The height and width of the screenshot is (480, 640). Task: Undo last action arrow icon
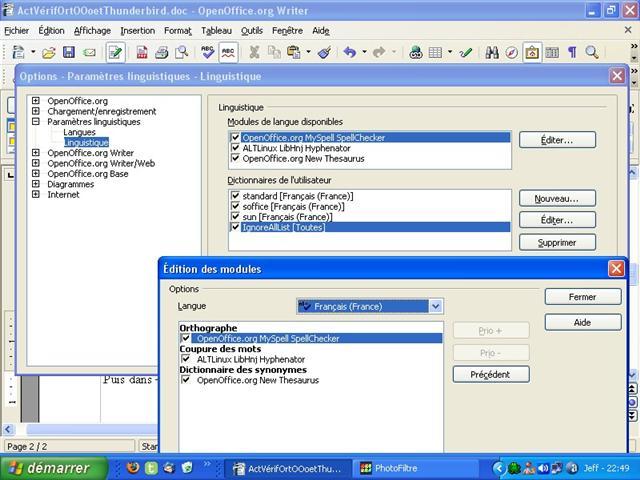(350, 52)
